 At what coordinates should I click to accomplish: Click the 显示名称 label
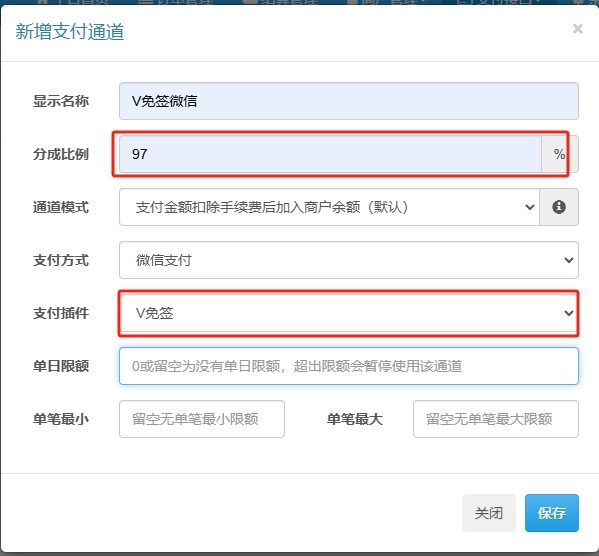point(61,101)
